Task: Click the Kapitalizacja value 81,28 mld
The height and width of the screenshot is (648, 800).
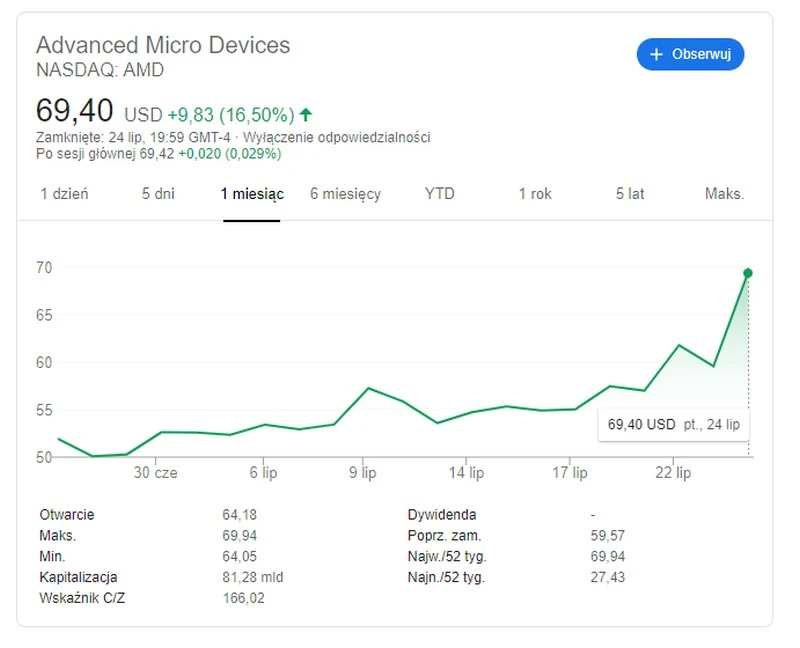Action: [x=254, y=577]
